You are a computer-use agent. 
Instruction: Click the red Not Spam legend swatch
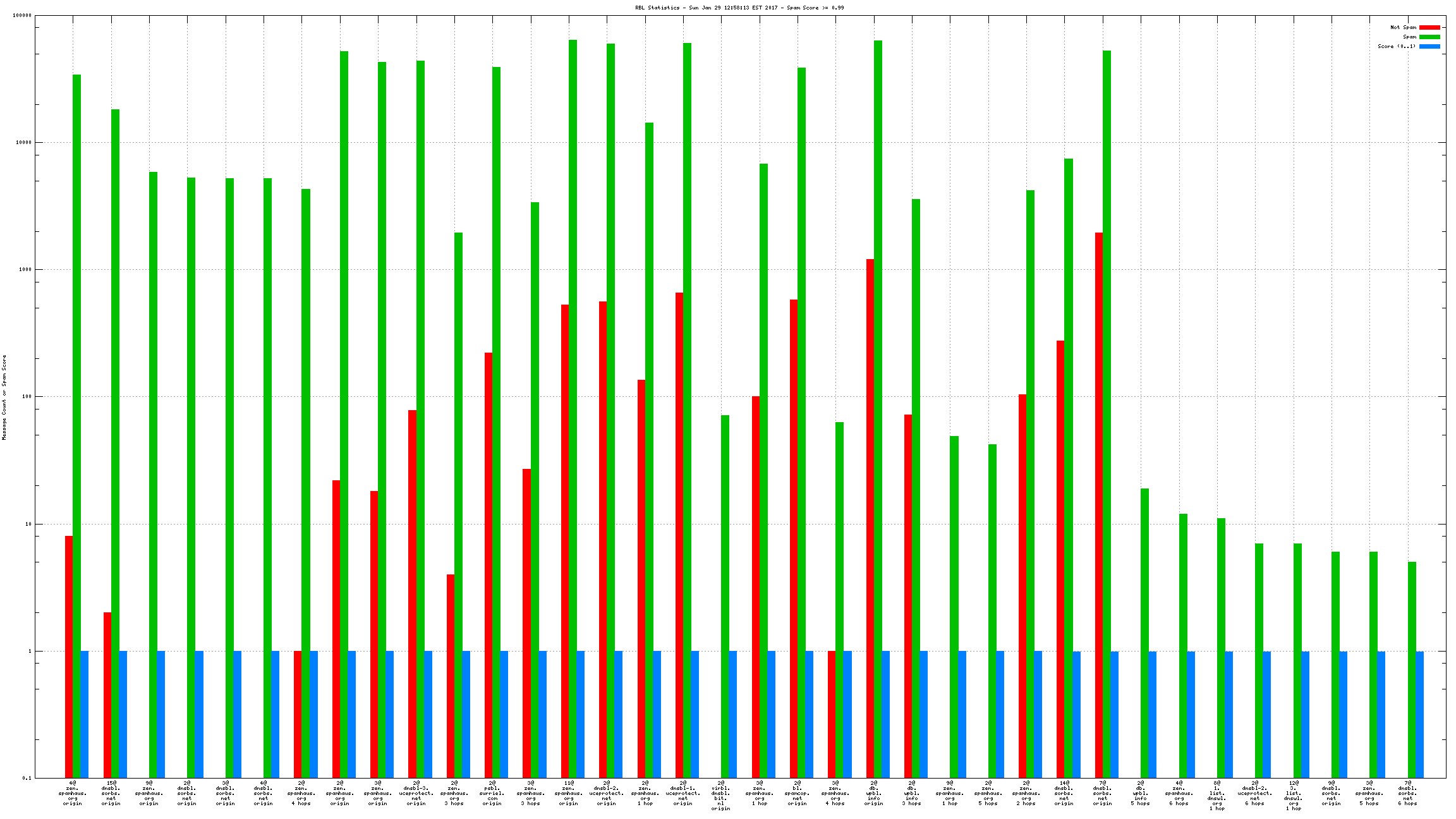coord(1429,27)
